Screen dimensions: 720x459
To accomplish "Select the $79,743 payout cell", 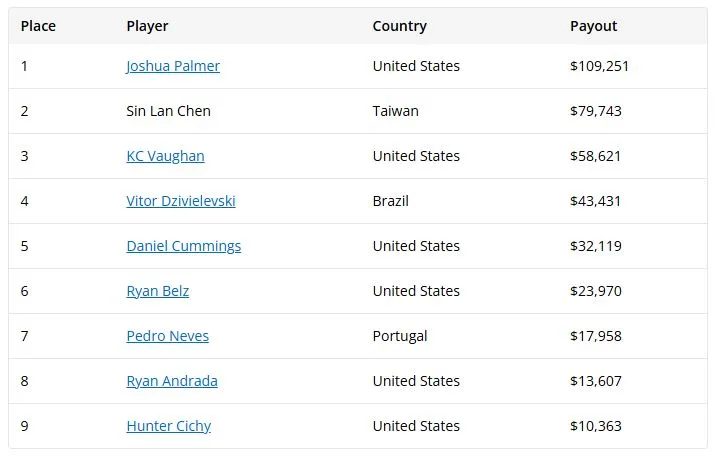I will pyautogui.click(x=596, y=111).
